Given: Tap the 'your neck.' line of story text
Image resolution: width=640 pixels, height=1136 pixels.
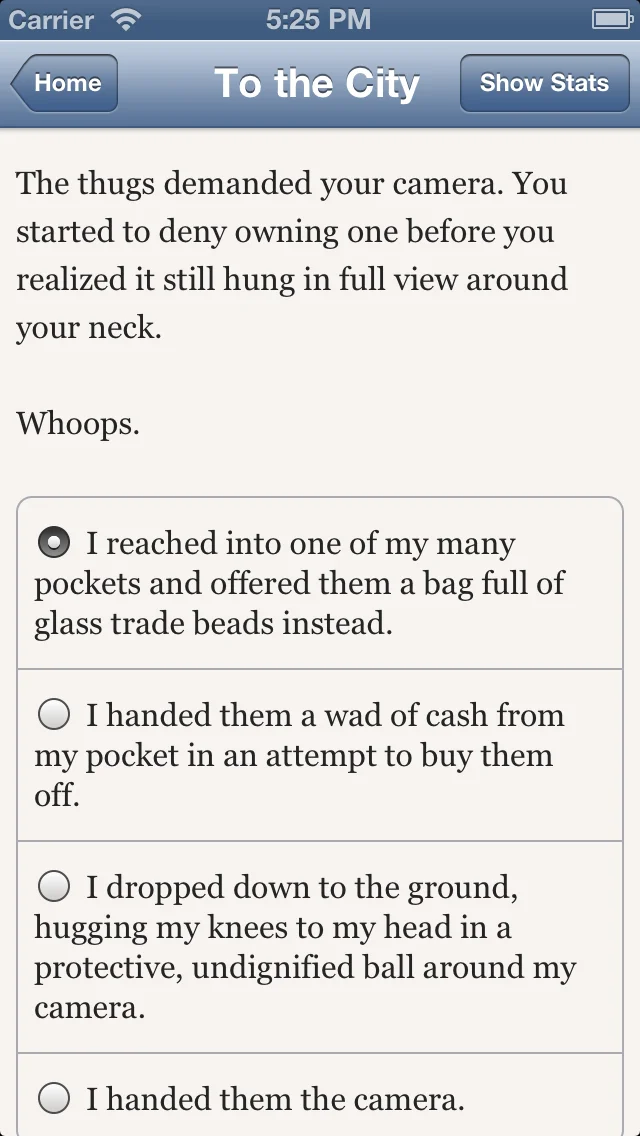Looking at the screenshot, I should pos(88,328).
